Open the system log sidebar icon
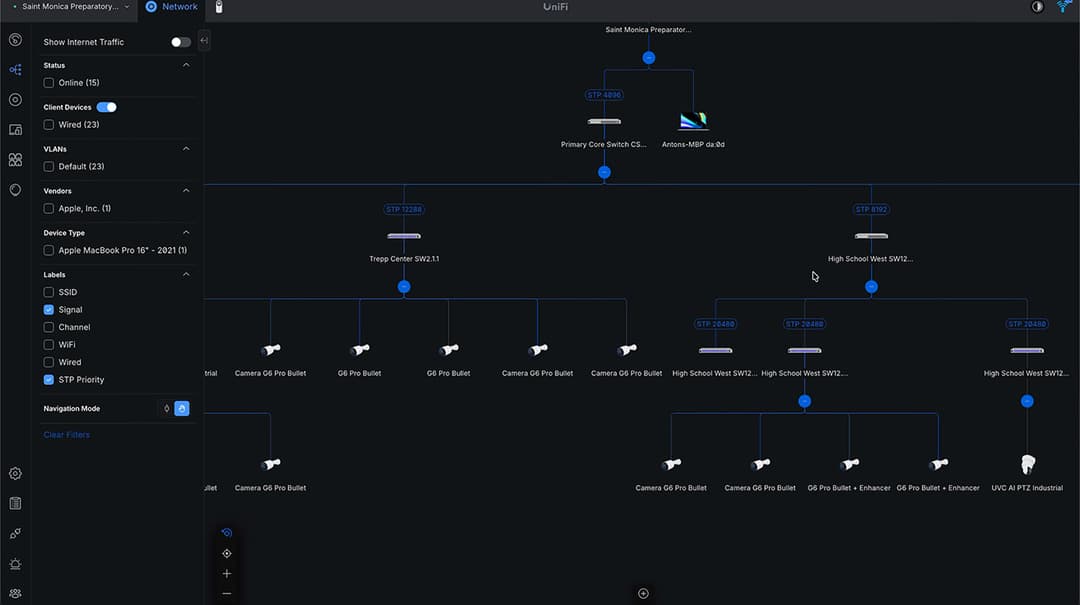 tap(15, 504)
